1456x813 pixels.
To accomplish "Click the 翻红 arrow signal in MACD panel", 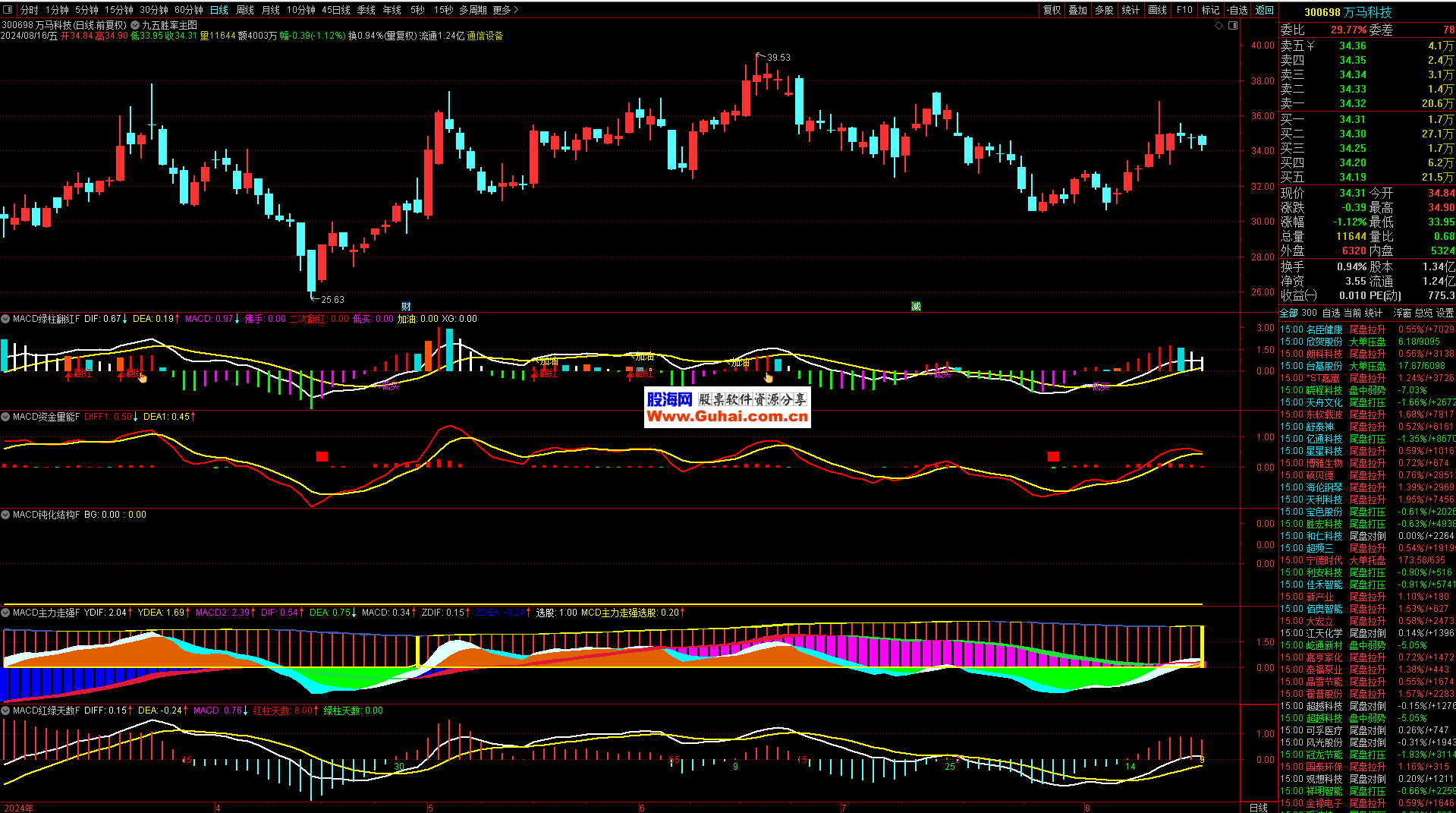I will pyautogui.click(x=78, y=373).
